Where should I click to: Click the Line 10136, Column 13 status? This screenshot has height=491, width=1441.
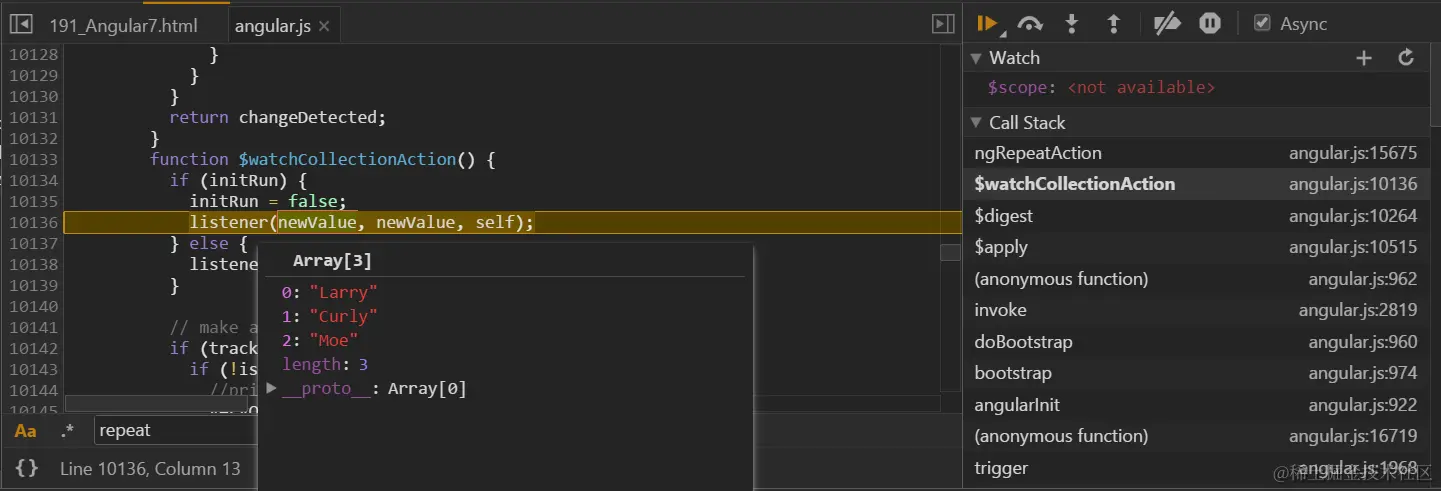point(150,468)
